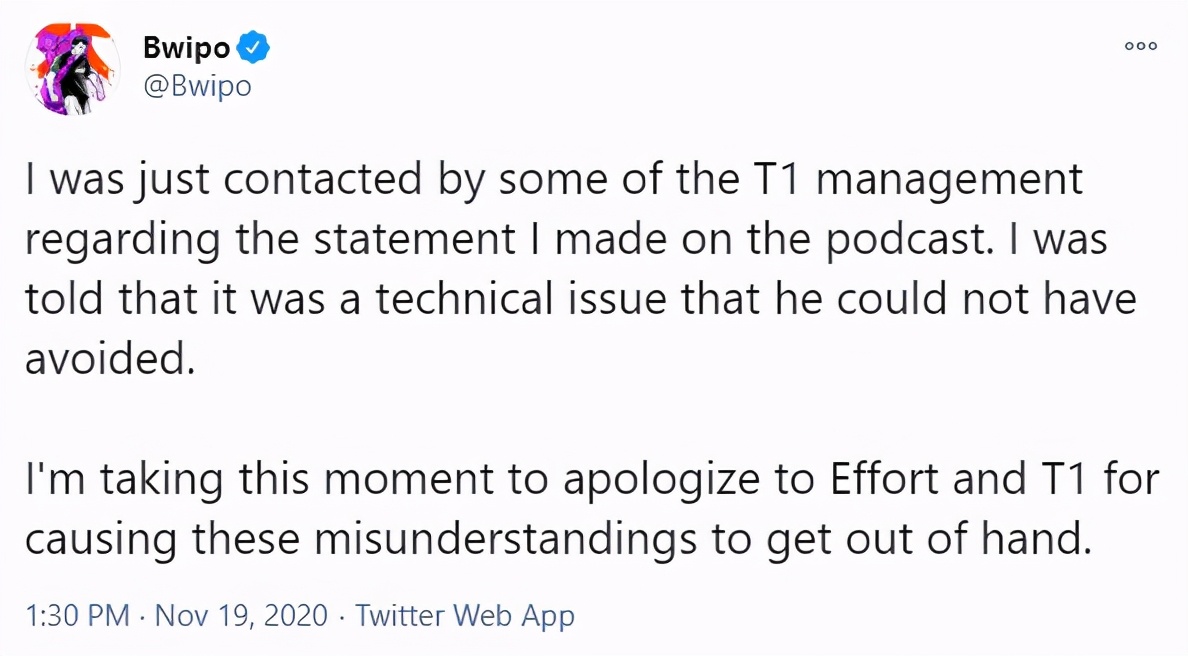The height and width of the screenshot is (656, 1188).
Task: Click the tweet's first line about T1 management
Action: coord(554,180)
